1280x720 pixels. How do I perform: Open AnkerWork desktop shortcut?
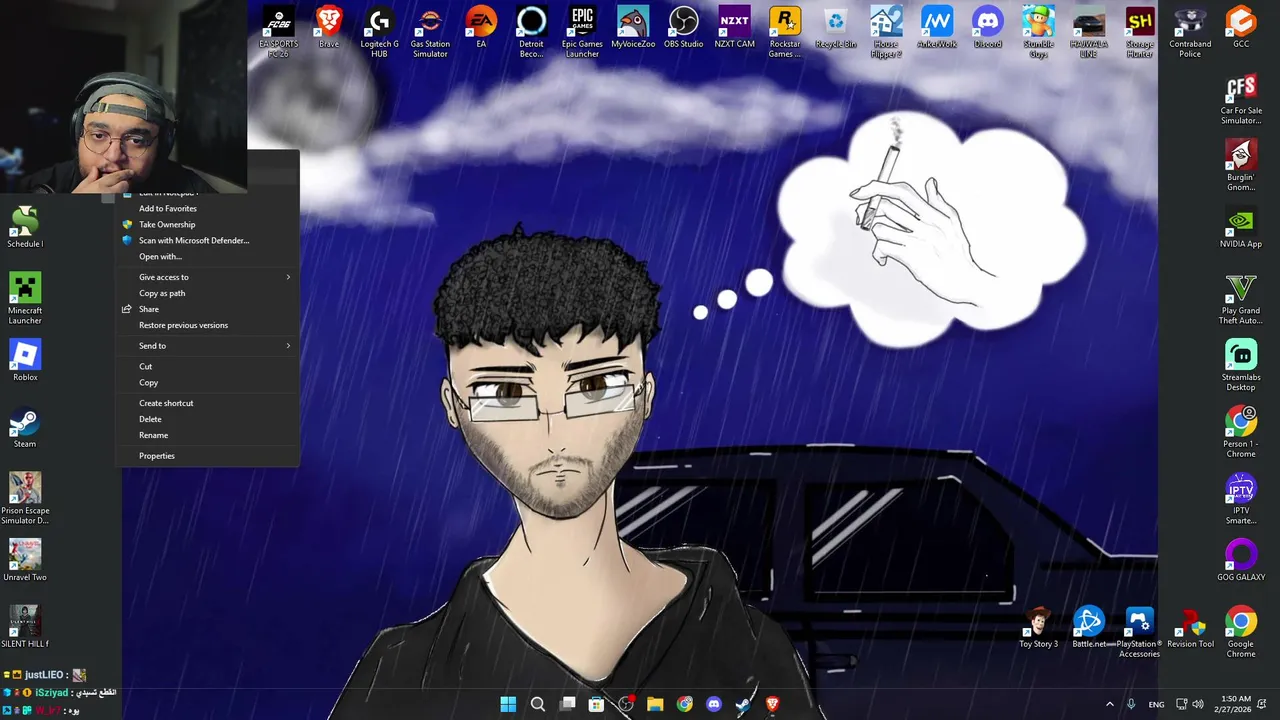pyautogui.click(x=937, y=27)
